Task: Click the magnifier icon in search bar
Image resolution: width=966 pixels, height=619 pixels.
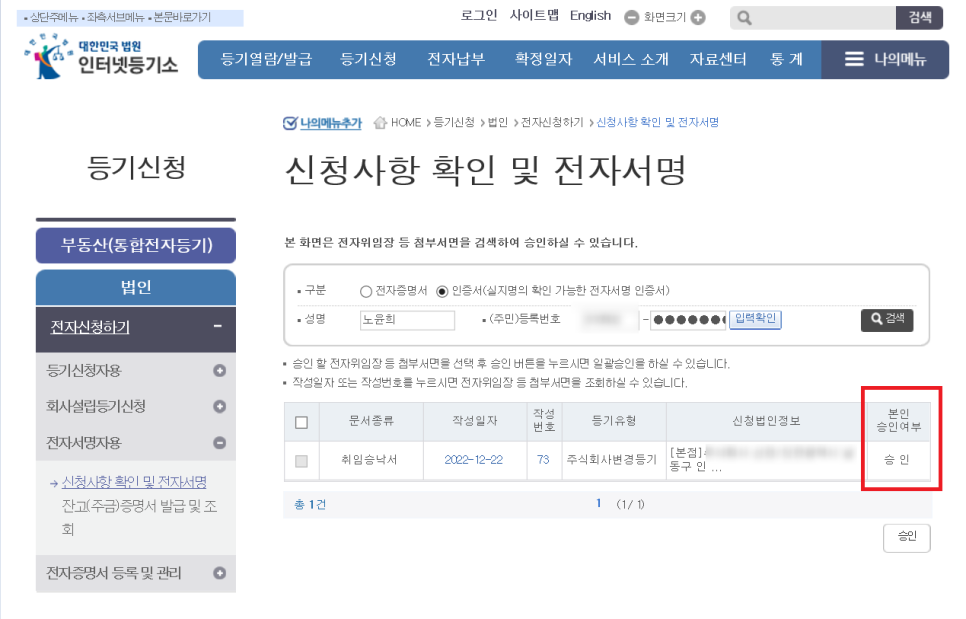Action: pos(744,18)
